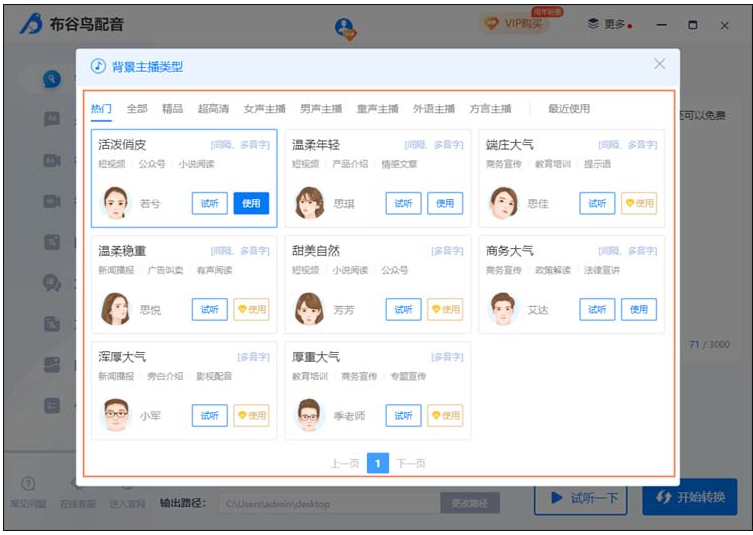Switch to the 女声主播 tab
This screenshot has height=535, width=753.
264,109
